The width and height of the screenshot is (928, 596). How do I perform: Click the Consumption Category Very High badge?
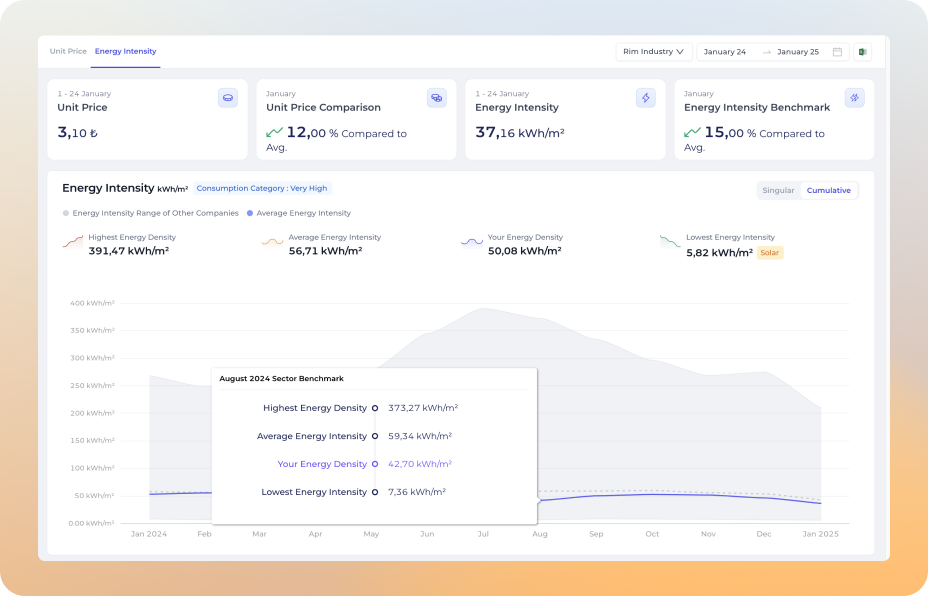pyautogui.click(x=261, y=188)
